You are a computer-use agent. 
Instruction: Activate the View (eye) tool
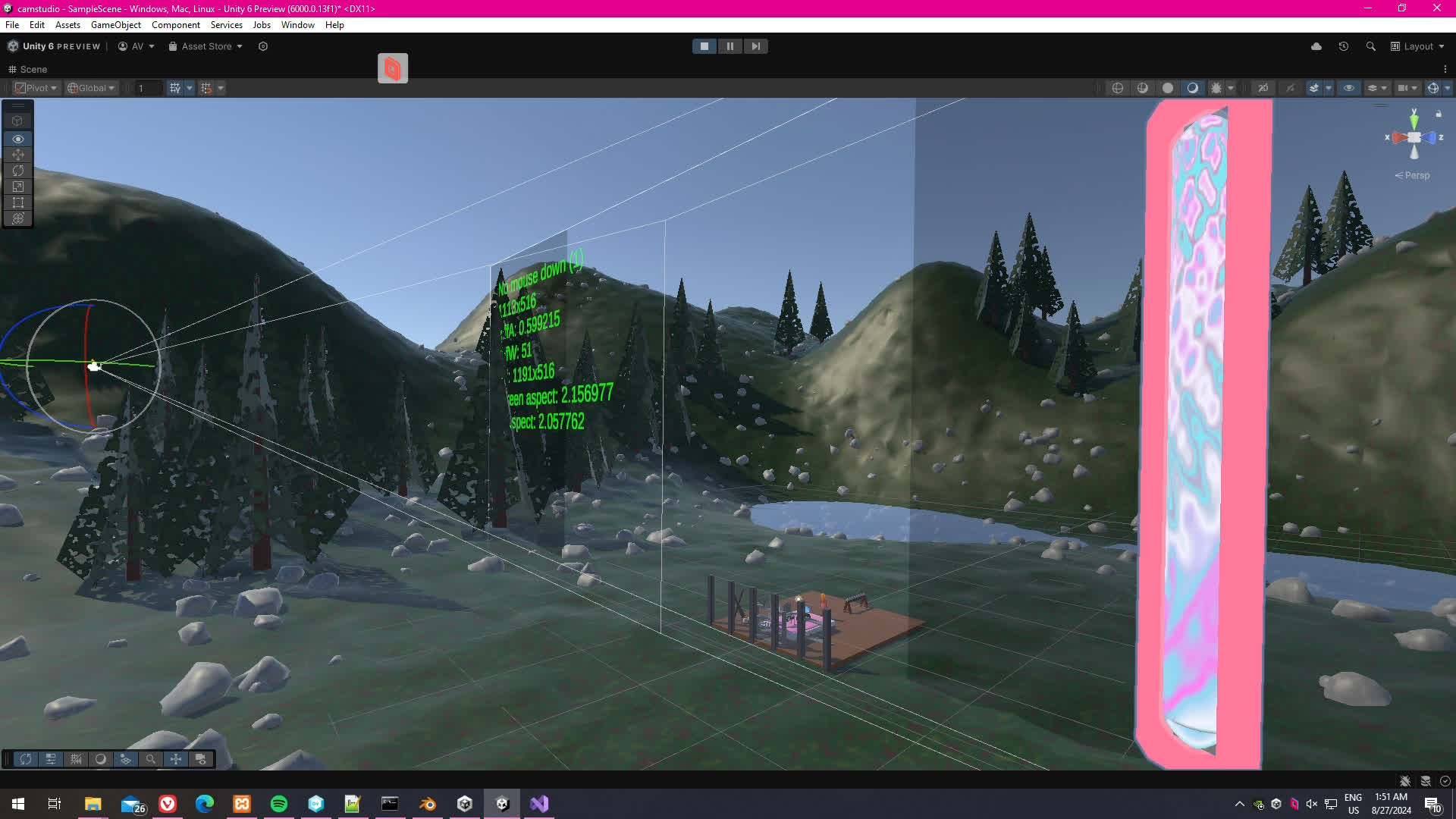pyautogui.click(x=18, y=139)
